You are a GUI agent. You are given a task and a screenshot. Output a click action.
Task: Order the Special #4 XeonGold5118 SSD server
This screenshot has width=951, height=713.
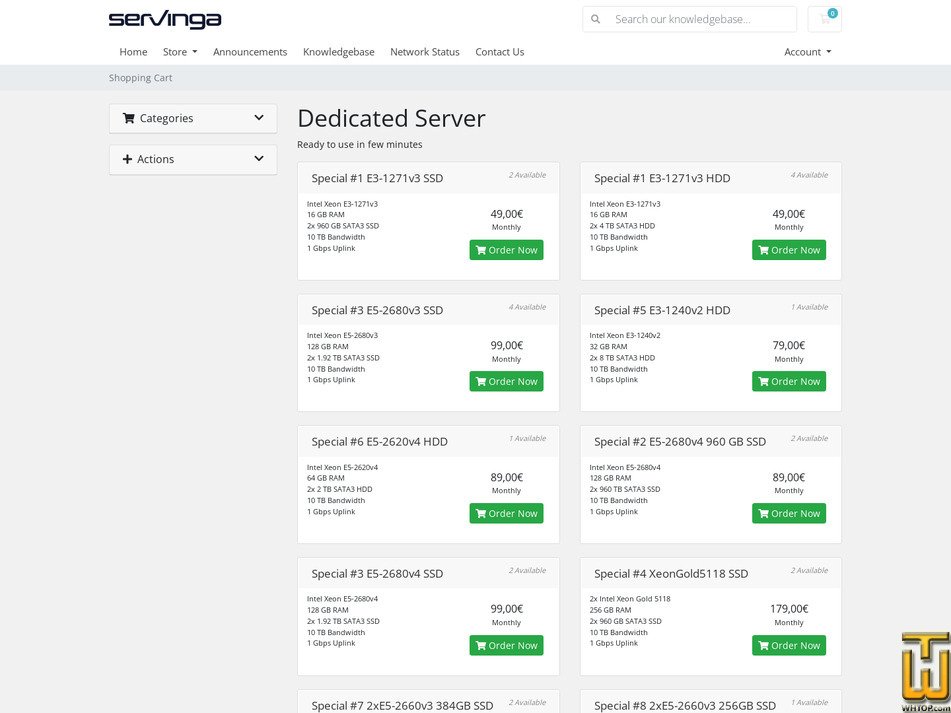click(789, 645)
